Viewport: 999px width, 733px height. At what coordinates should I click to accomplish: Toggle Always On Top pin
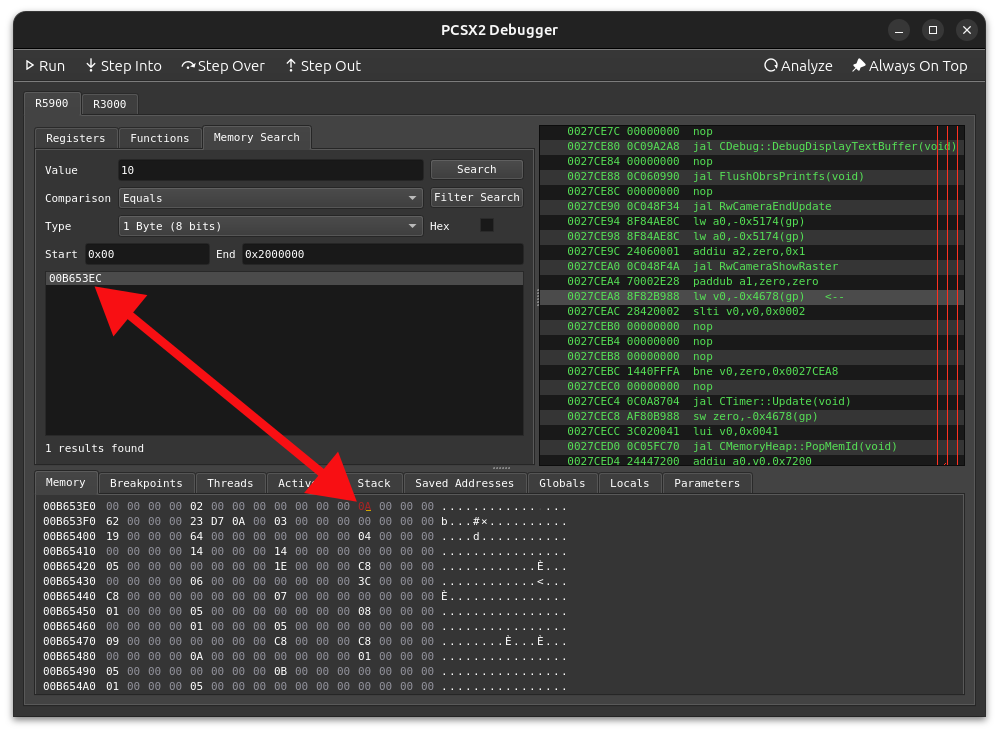tap(909, 66)
